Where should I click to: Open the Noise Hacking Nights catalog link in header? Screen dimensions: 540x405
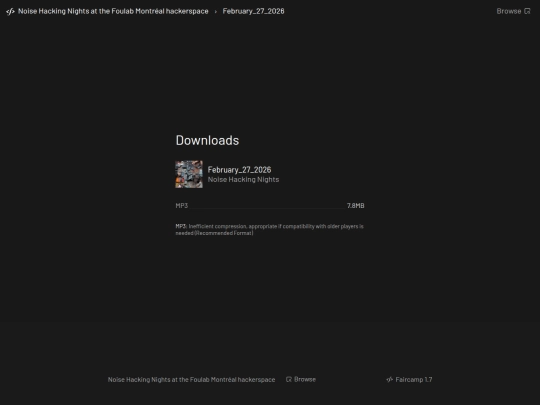(113, 11)
